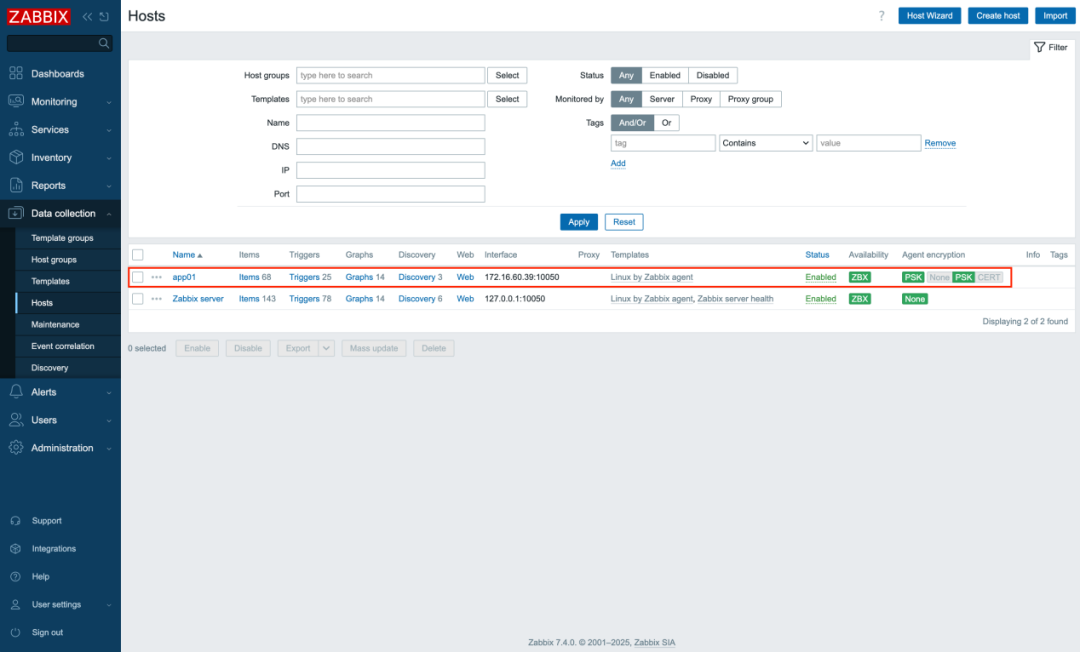Click into the tag name field
Image resolution: width=1080 pixels, height=652 pixels.
(663, 143)
